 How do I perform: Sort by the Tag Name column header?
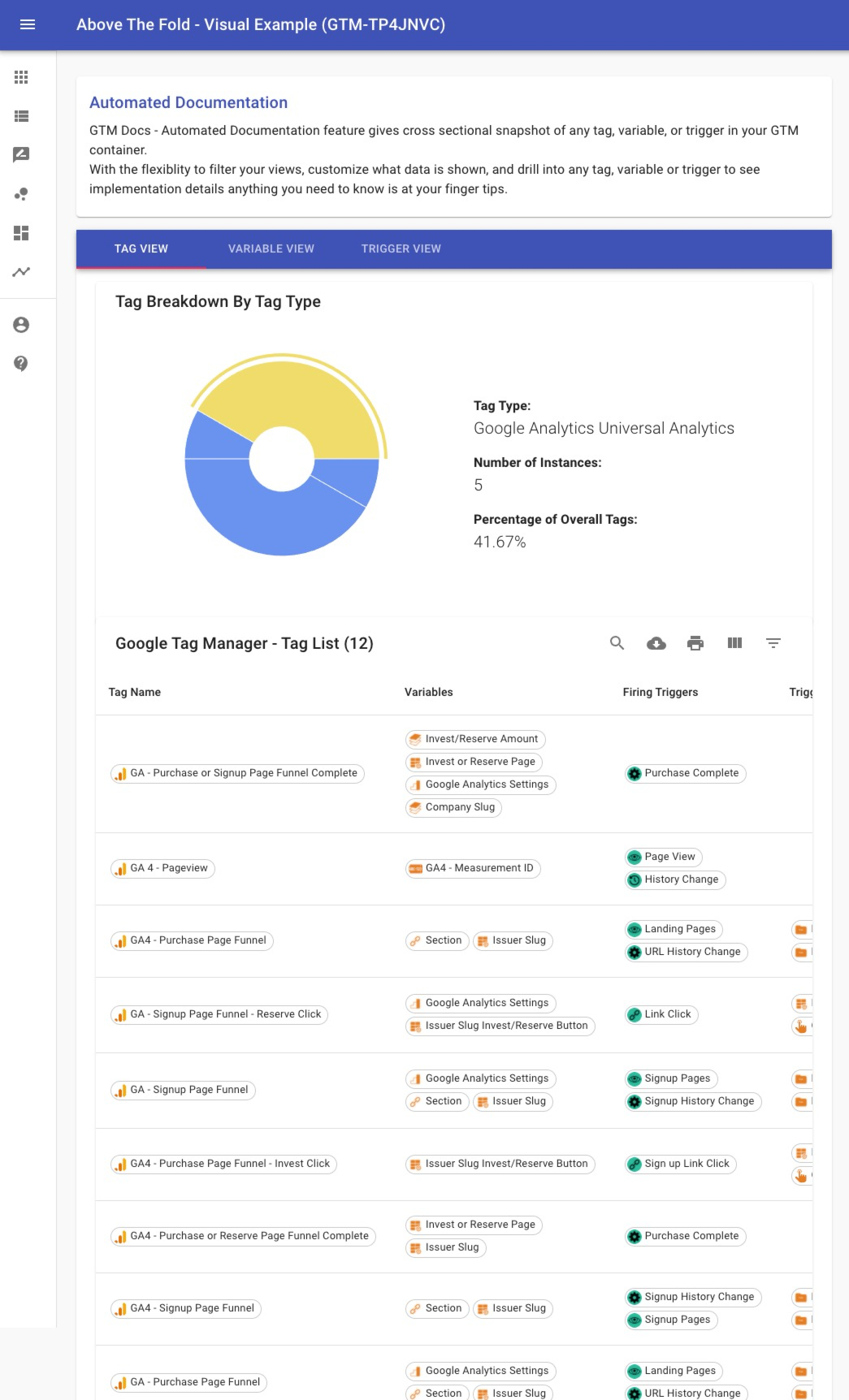[x=135, y=692]
